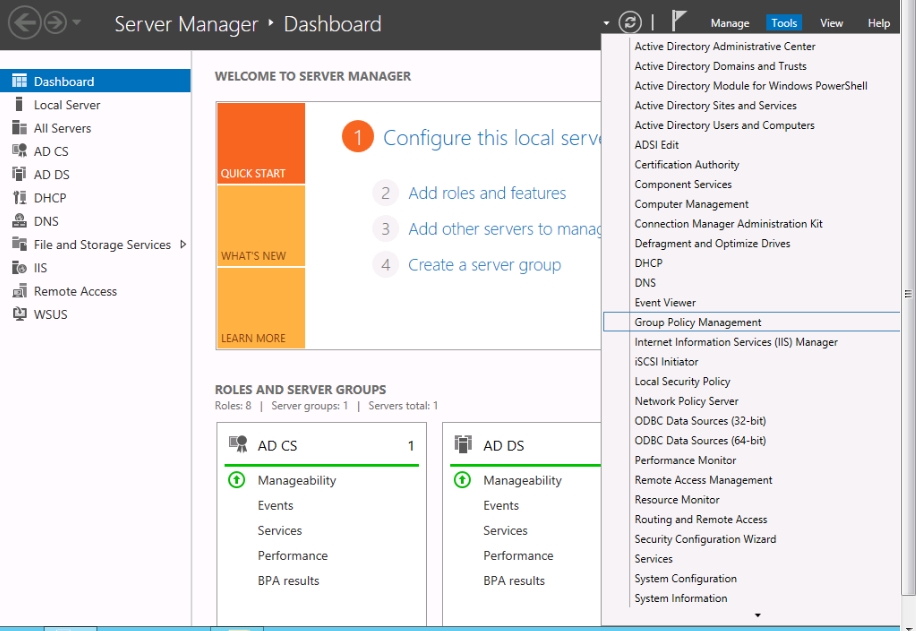Open the Help menu
This screenshot has height=631, width=916.
[879, 23]
